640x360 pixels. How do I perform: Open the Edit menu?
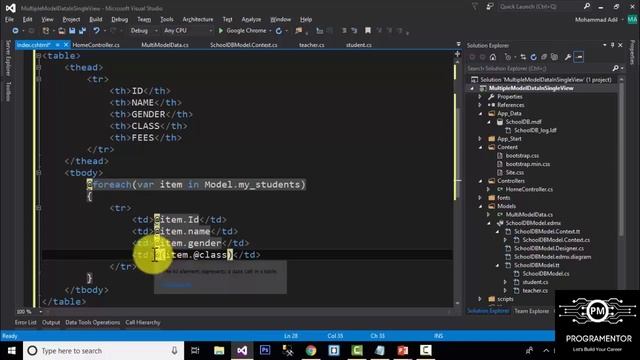click(x=27, y=19)
